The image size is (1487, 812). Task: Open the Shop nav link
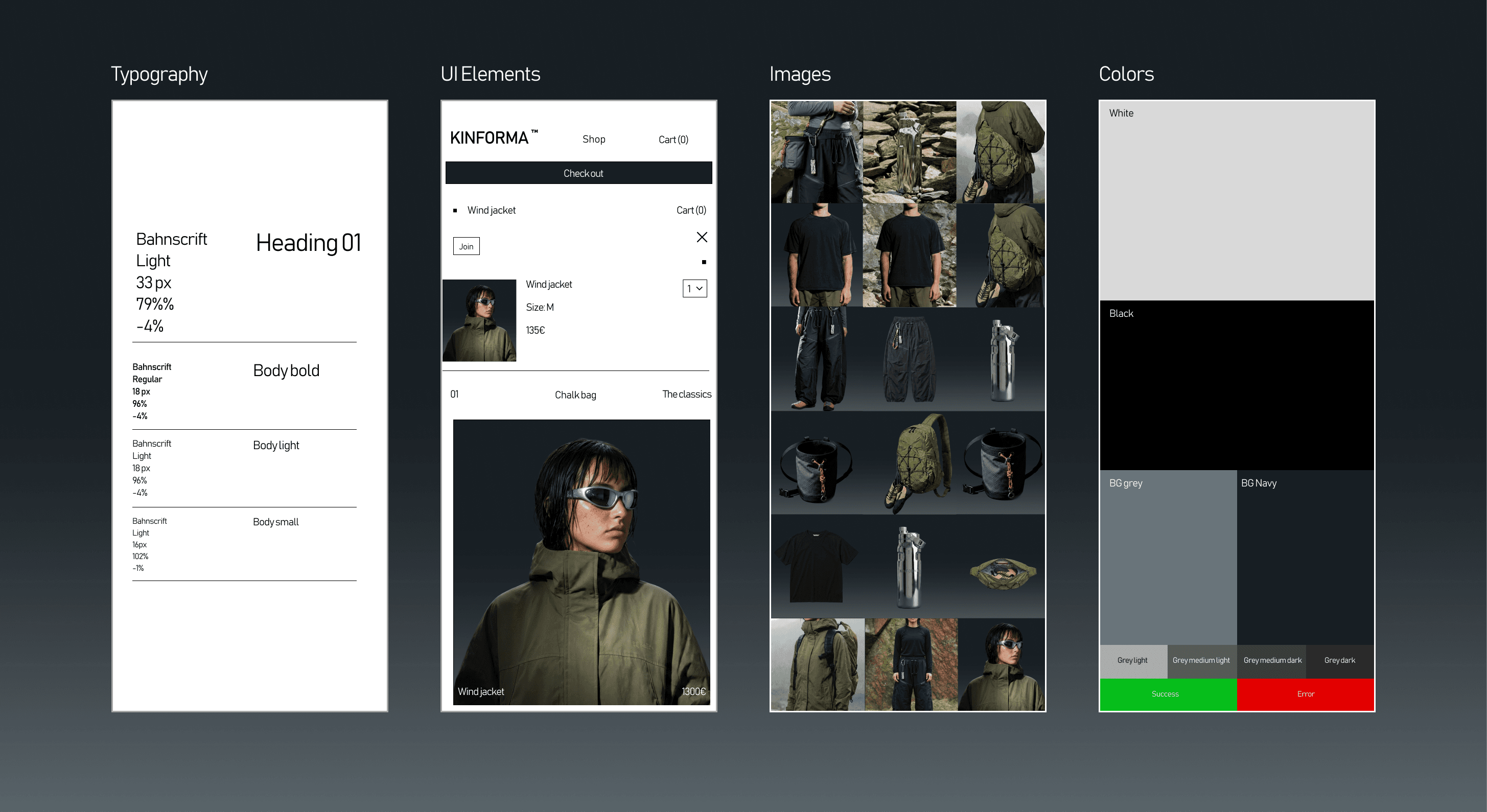click(593, 139)
